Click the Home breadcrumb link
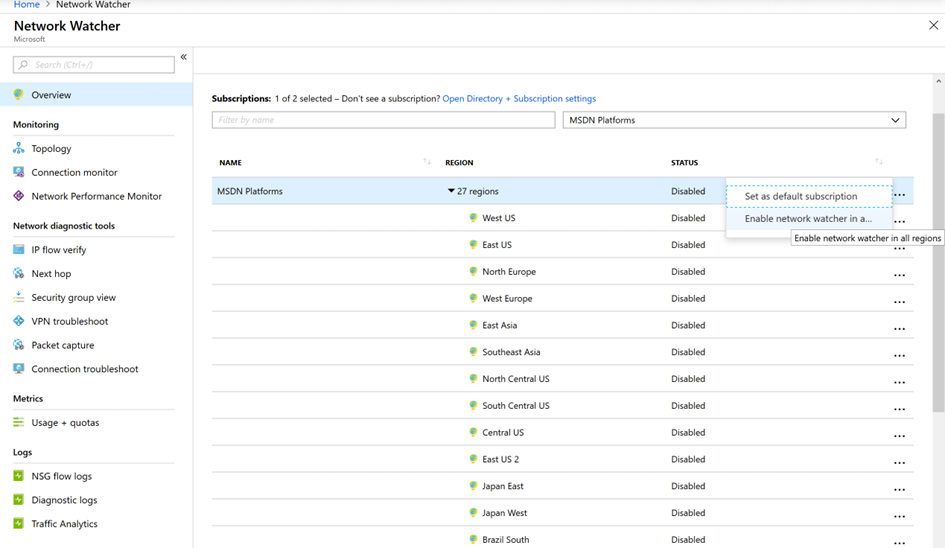Image resolution: width=945 pixels, height=548 pixels. click(x=27, y=5)
